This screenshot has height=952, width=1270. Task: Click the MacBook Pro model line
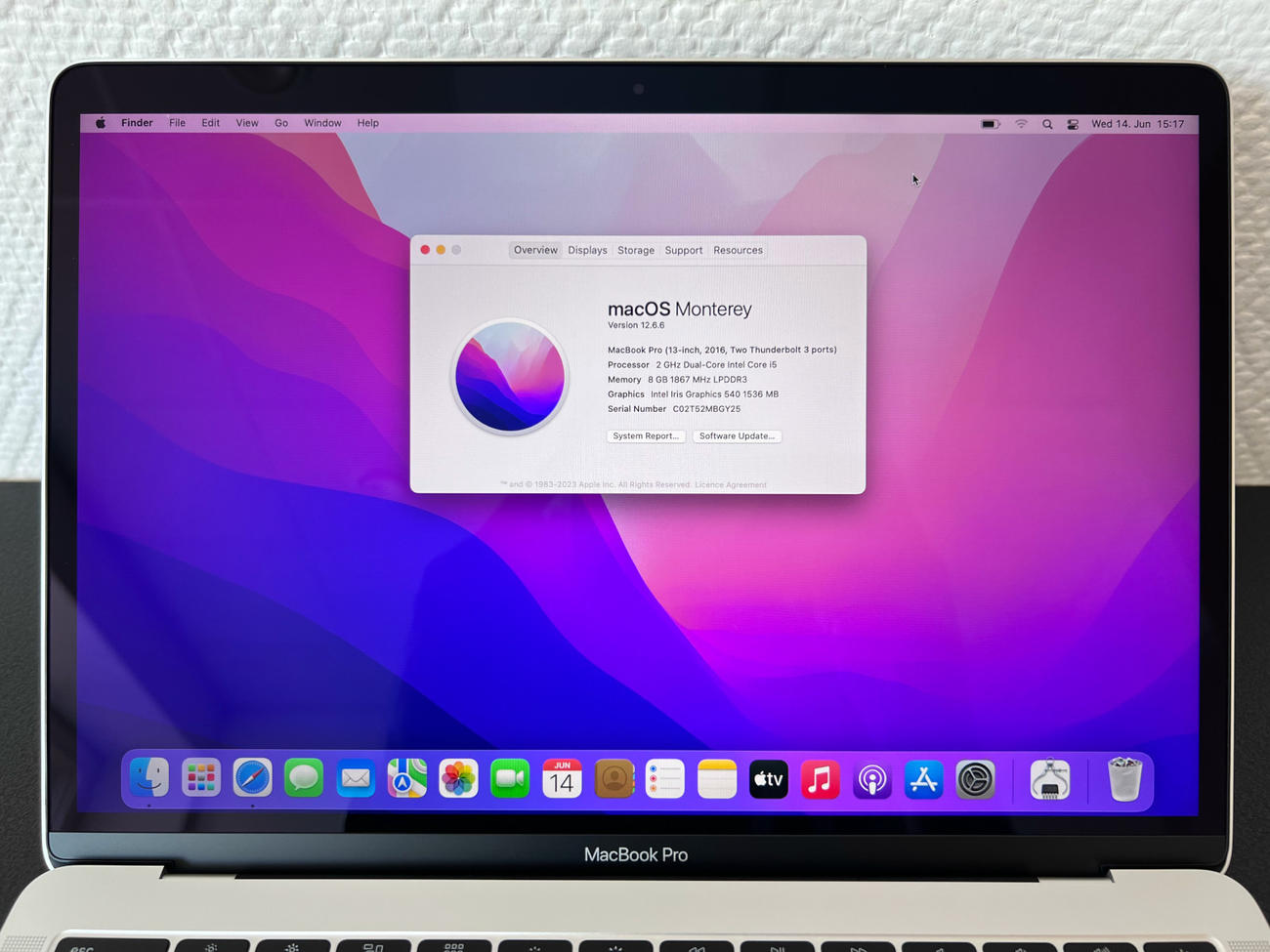[x=722, y=350]
